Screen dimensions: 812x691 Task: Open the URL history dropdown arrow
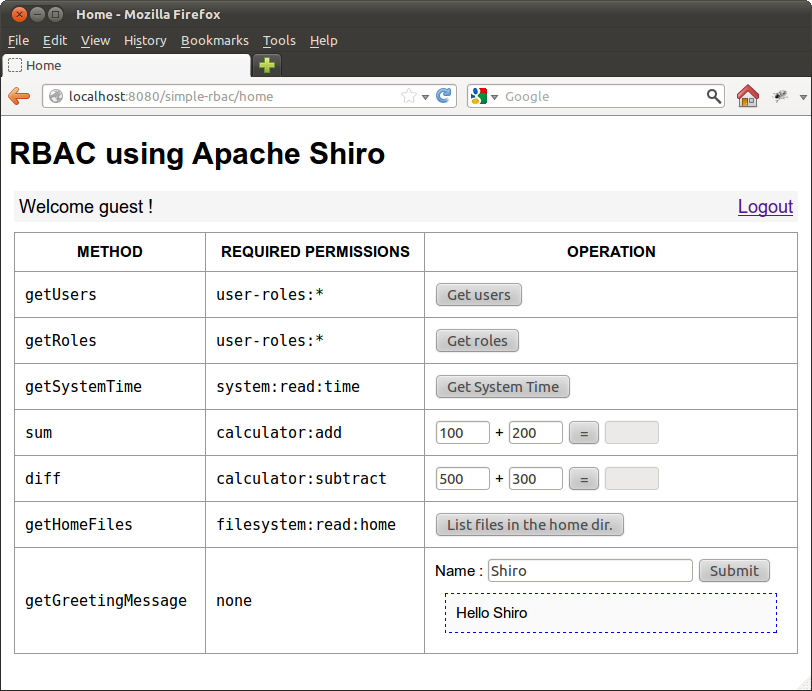pyautogui.click(x=426, y=97)
